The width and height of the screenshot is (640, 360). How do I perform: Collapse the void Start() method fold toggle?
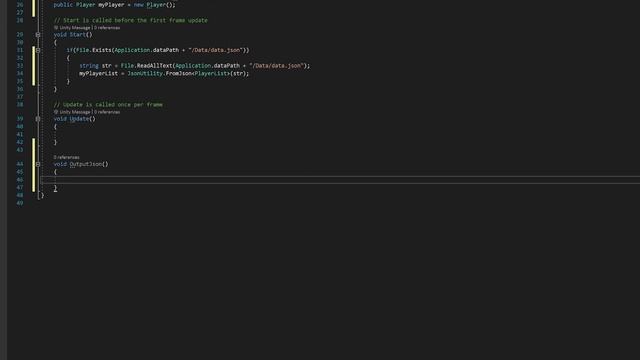(38, 35)
